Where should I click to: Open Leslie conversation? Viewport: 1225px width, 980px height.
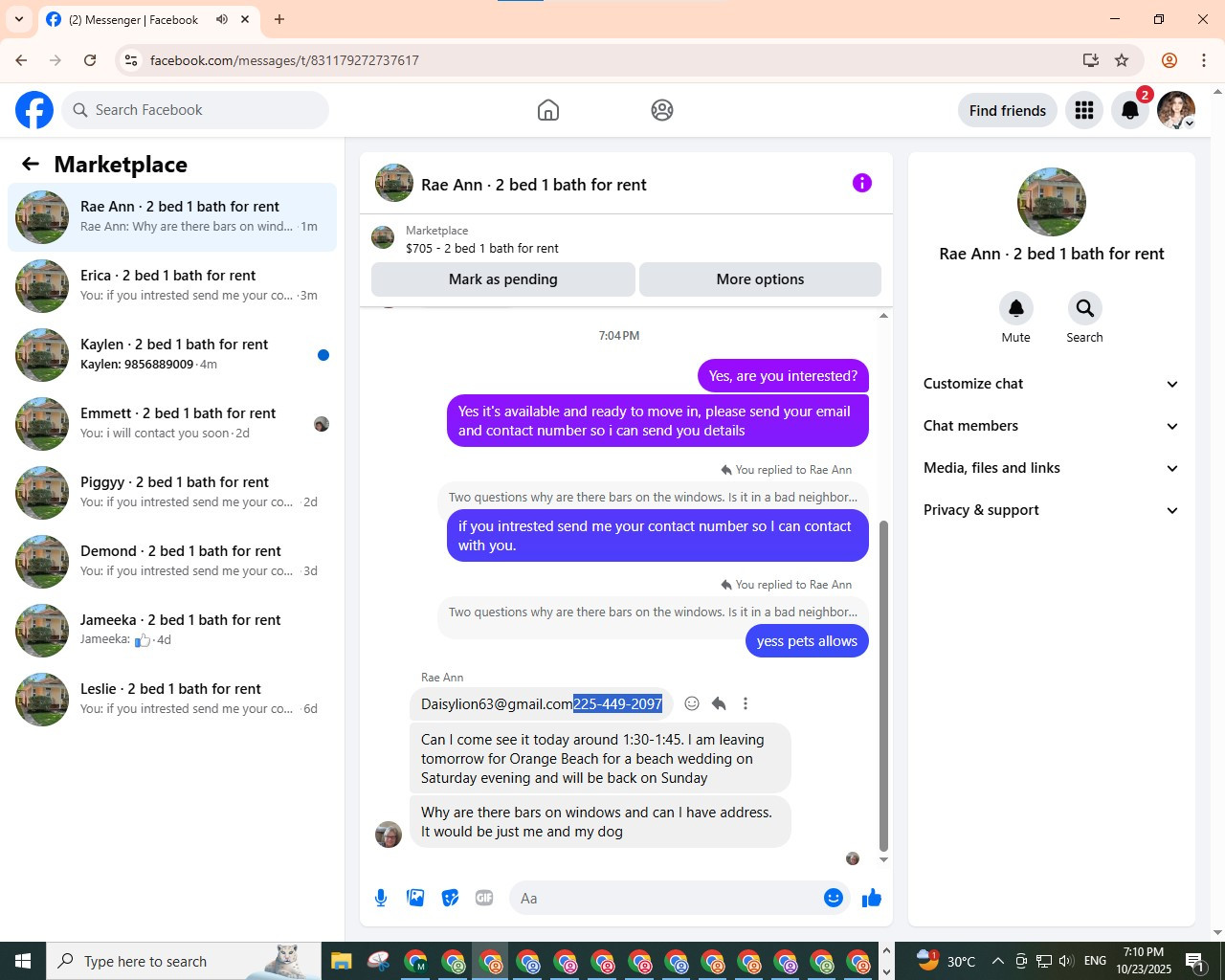point(172,700)
